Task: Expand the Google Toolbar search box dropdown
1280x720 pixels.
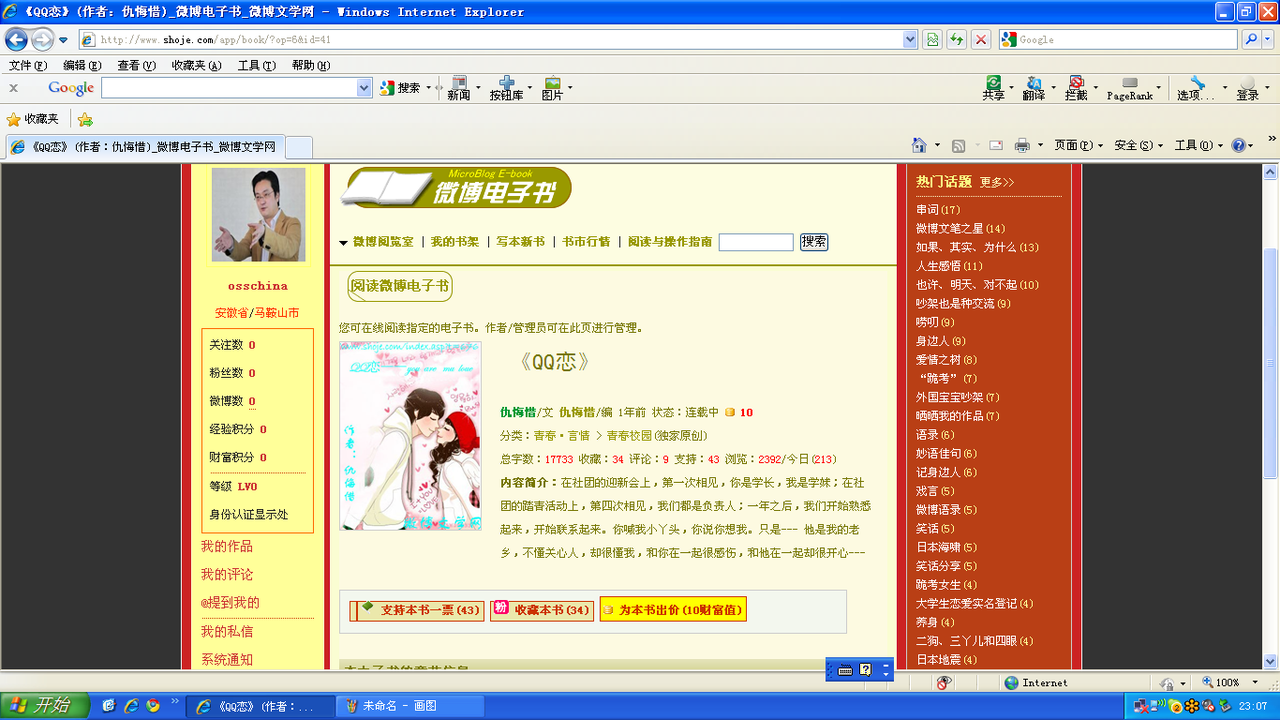Action: (364, 88)
